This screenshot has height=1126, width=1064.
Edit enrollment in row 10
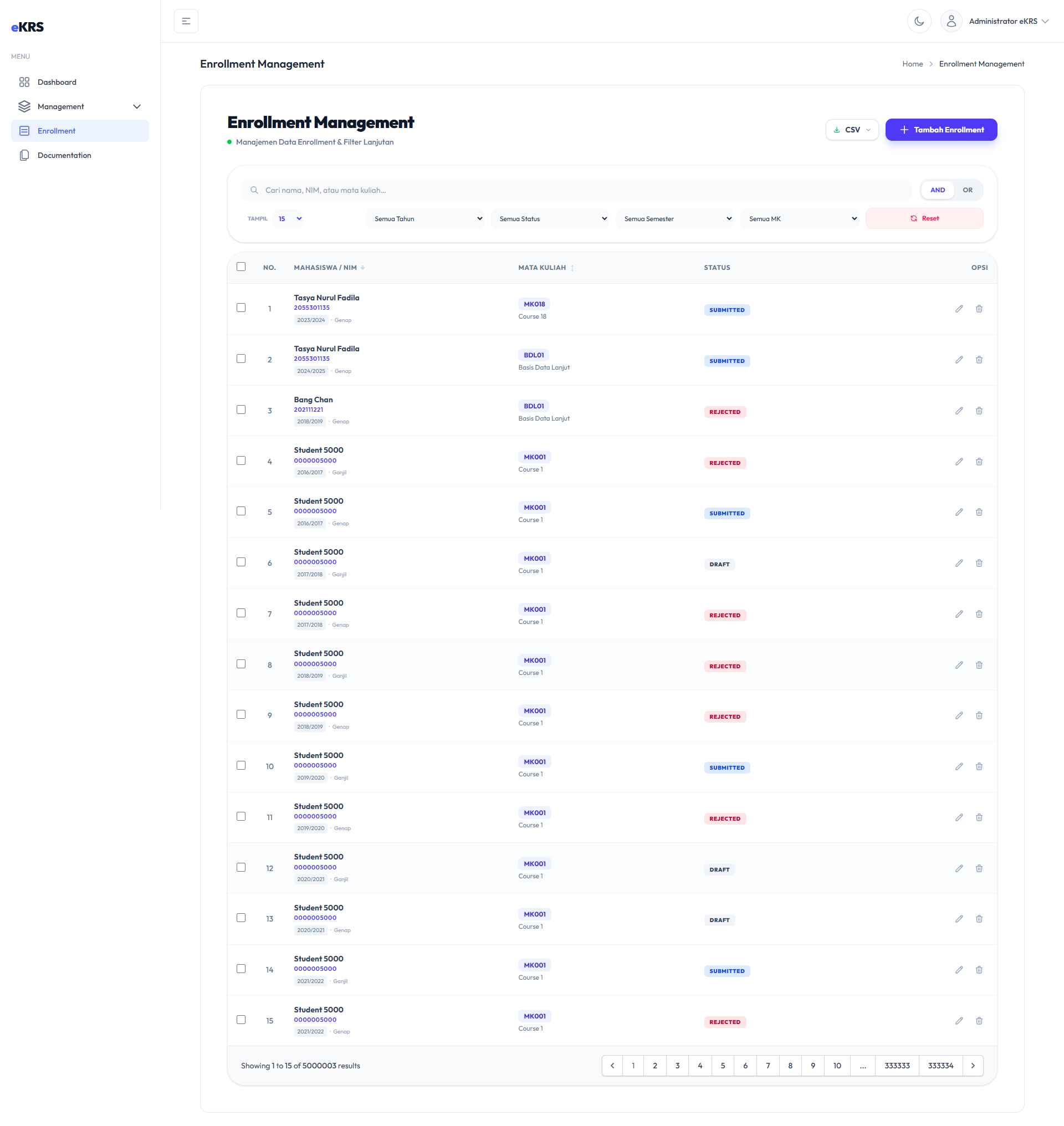pyautogui.click(x=959, y=766)
